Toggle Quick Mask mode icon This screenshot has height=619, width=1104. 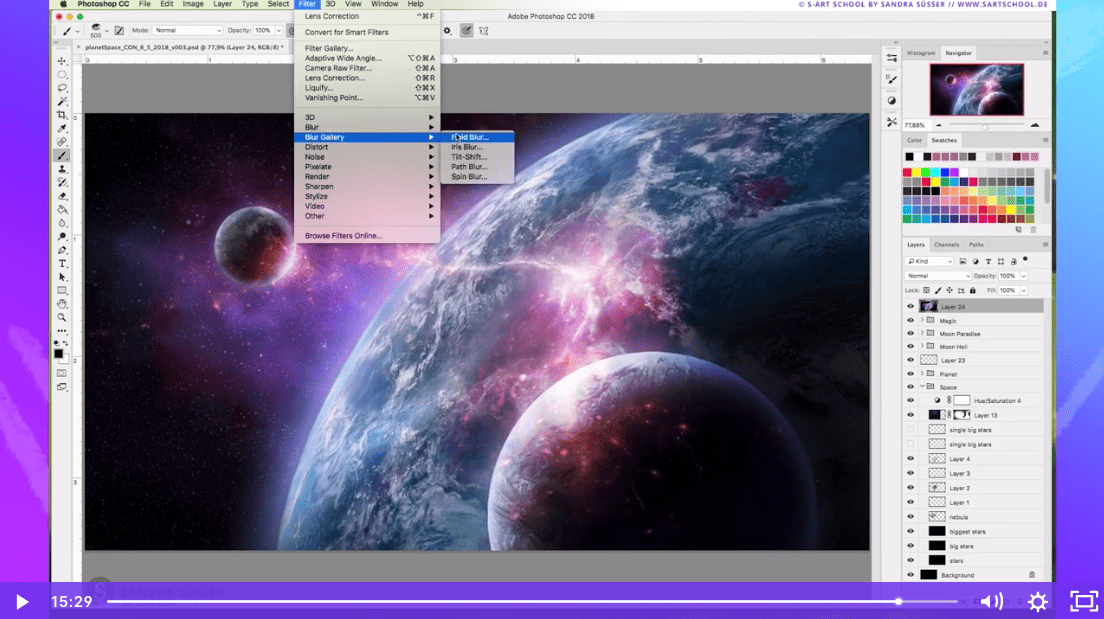(x=62, y=373)
